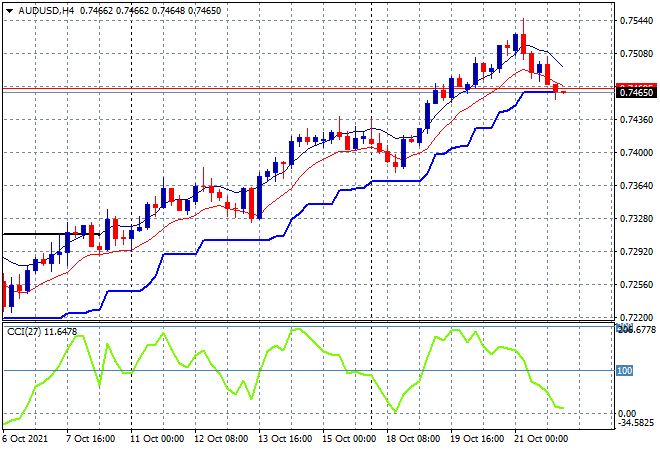Viewport: 660px width, 450px height.
Task: Click the CCI scale value -34.5825
Action: [x=636, y=422]
